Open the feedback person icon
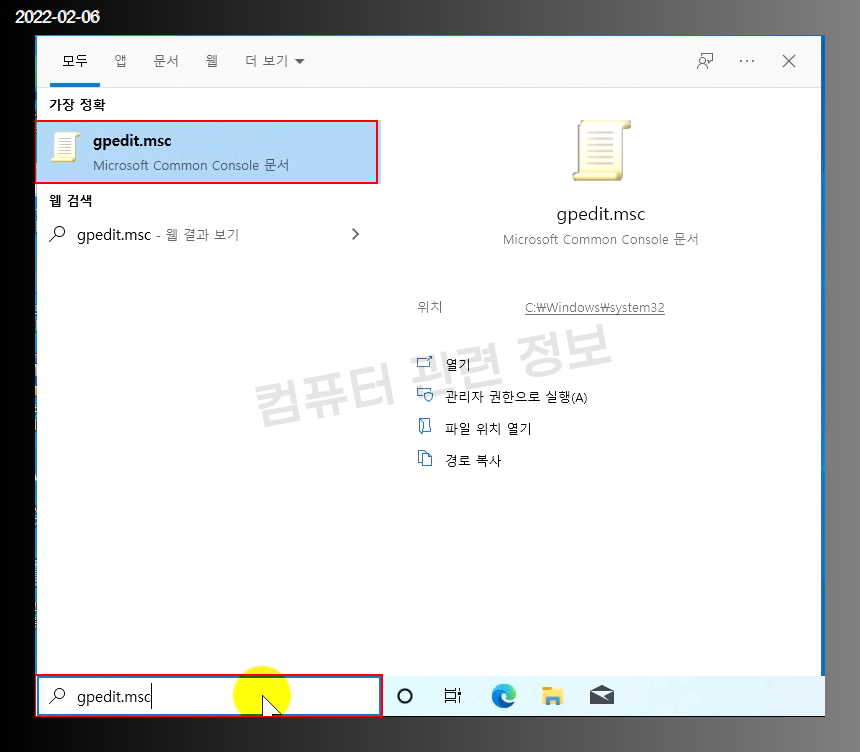This screenshot has width=860, height=752. coord(705,61)
